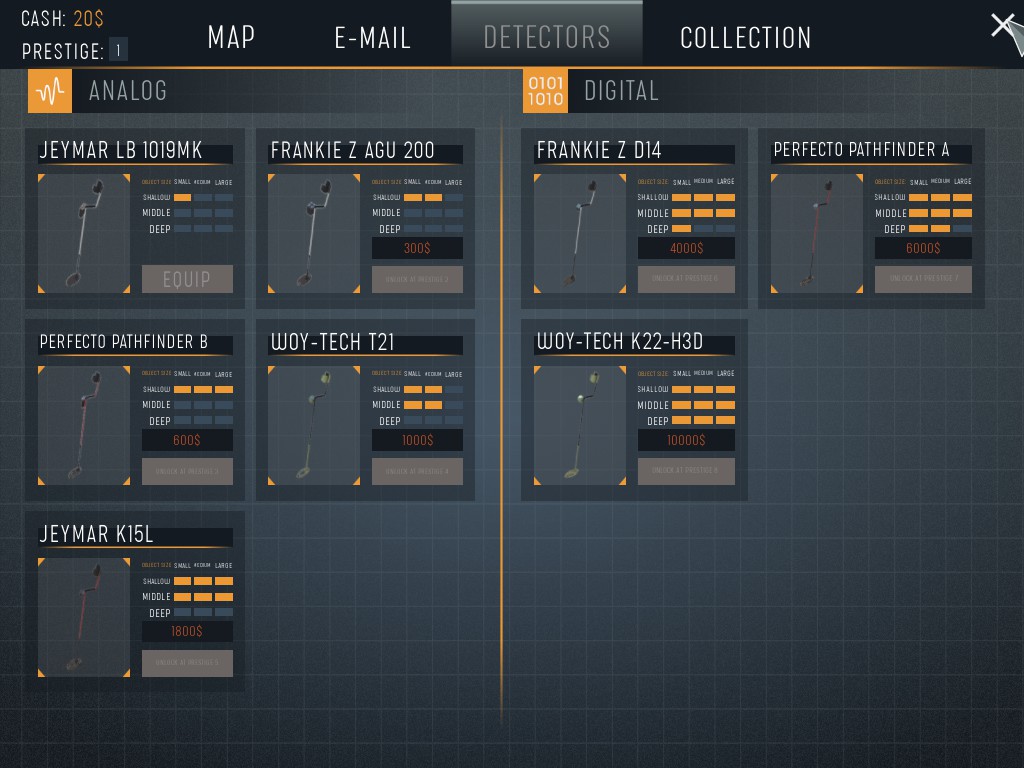Close the detectors screen with the X
The width and height of the screenshot is (1024, 768).
point(1003,27)
